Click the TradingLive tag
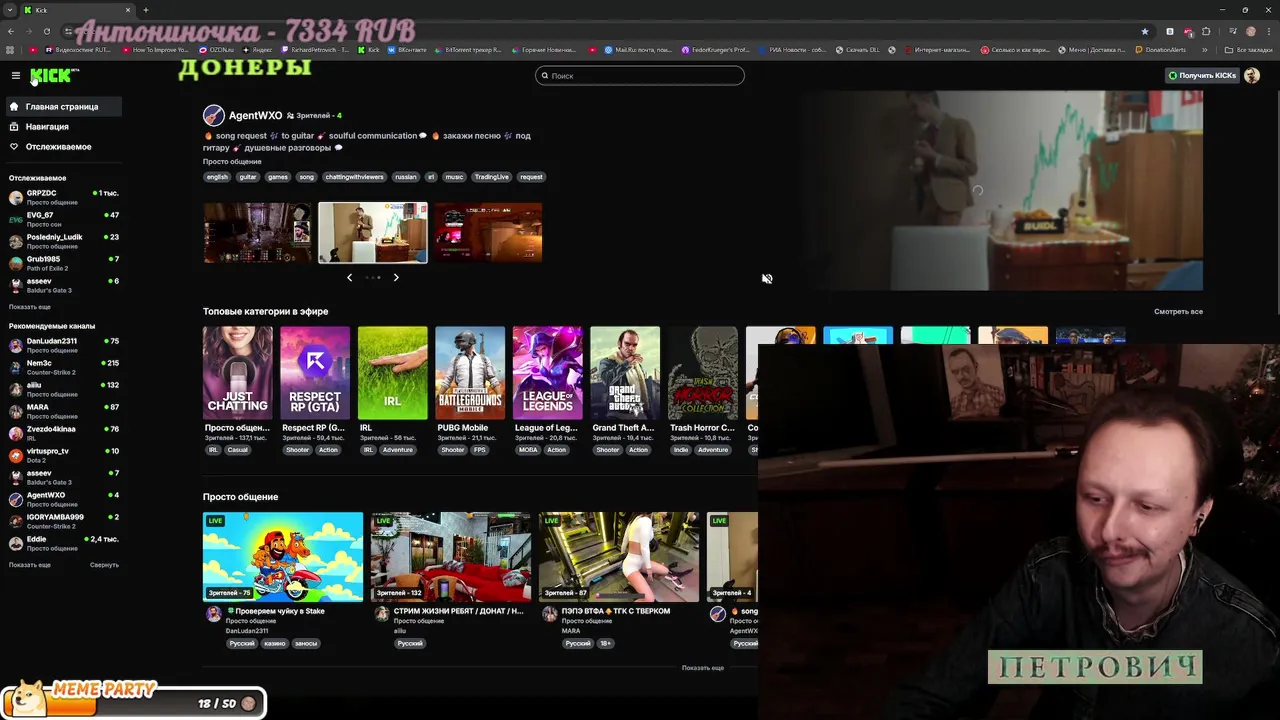 coord(491,177)
